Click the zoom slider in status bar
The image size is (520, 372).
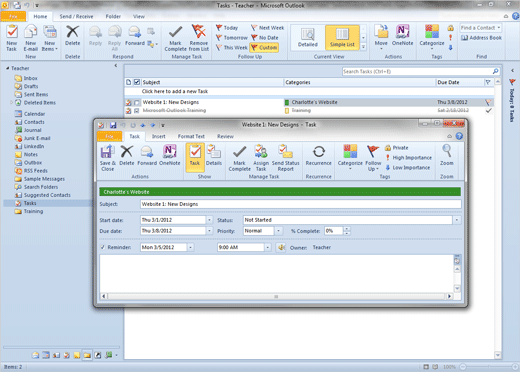tap(489, 367)
